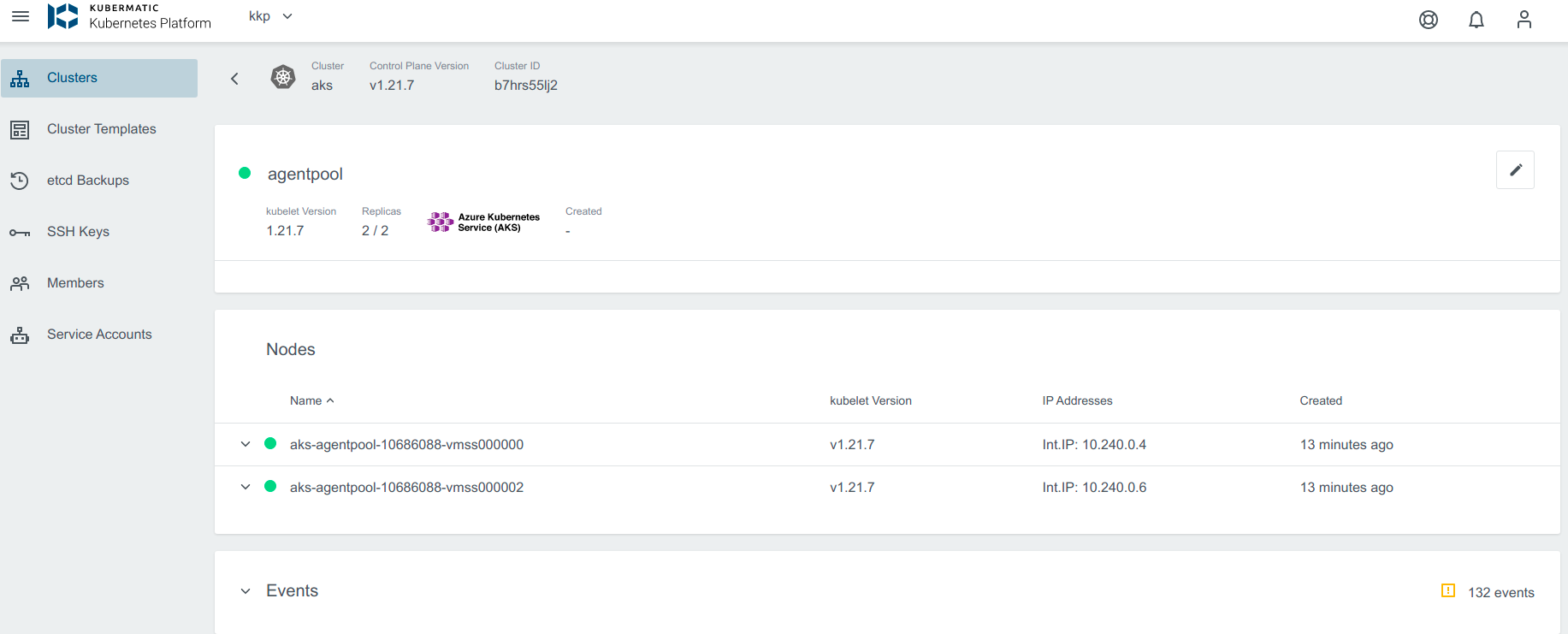The height and width of the screenshot is (634, 1568).
Task: Open SSH Keys in the sidebar
Action: click(x=78, y=232)
